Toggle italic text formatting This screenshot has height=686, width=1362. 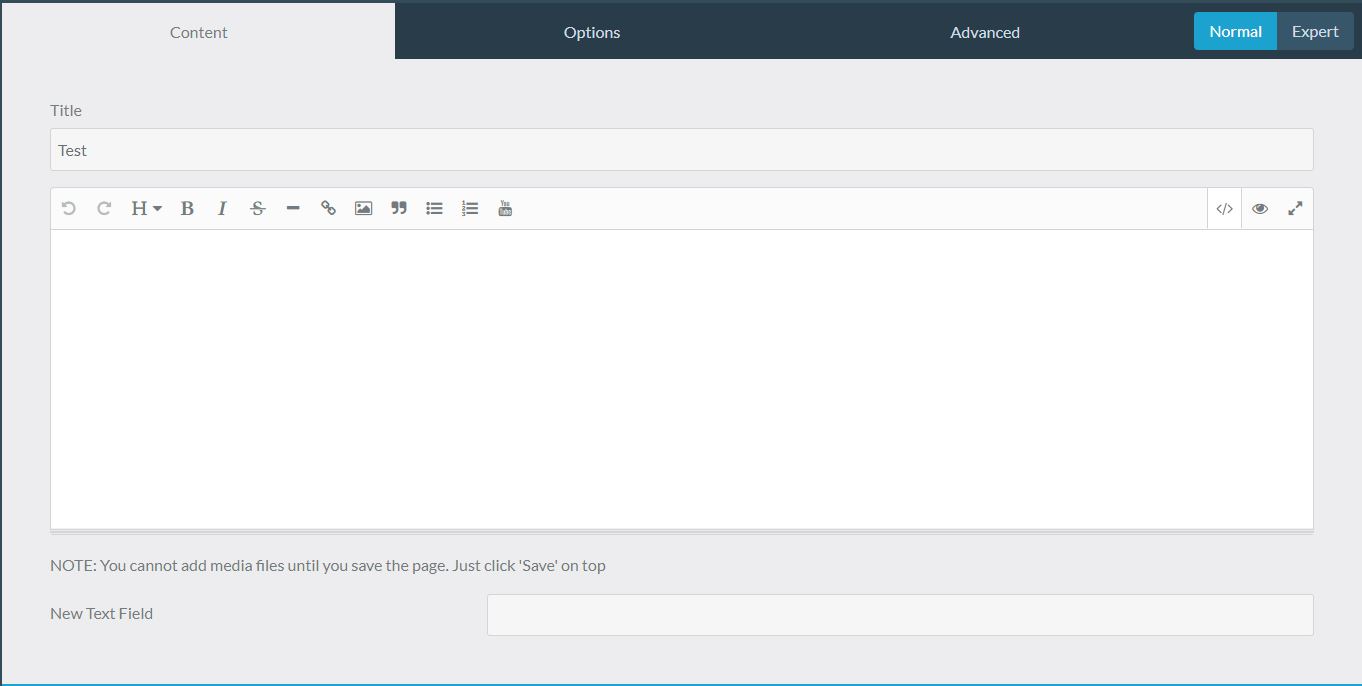pyautogui.click(x=222, y=208)
